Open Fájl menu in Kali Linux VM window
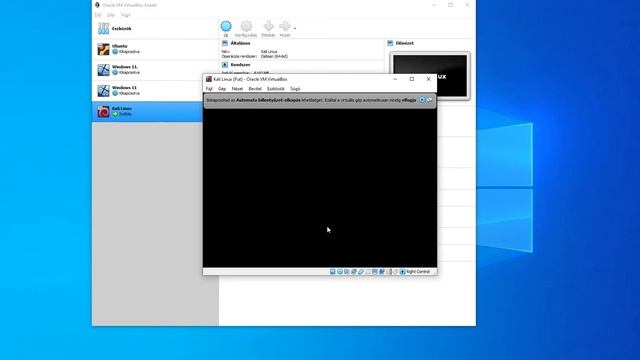The width and height of the screenshot is (640, 360). pos(209,89)
